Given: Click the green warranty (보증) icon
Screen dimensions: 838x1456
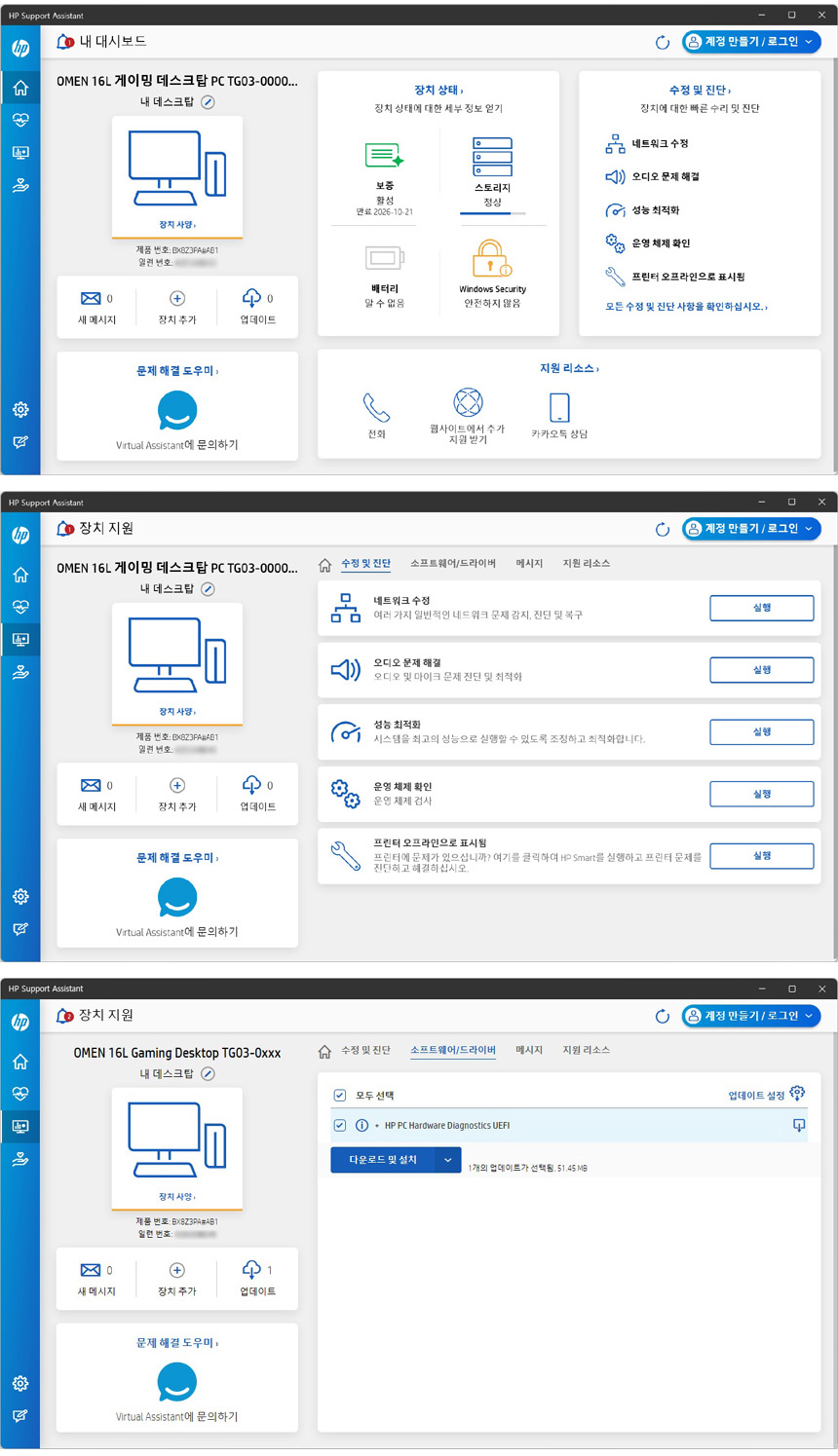Looking at the screenshot, I should (384, 156).
